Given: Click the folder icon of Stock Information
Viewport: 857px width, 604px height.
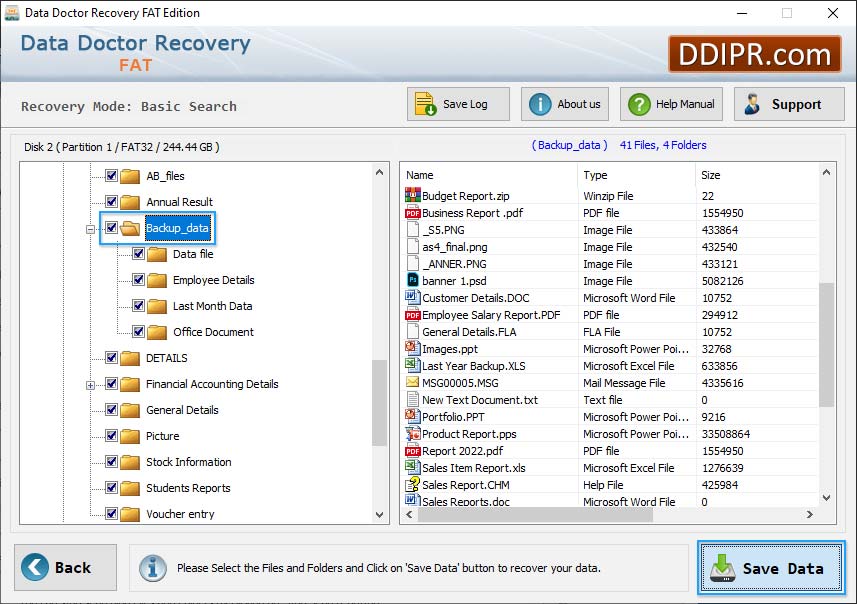Looking at the screenshot, I should click(130, 462).
